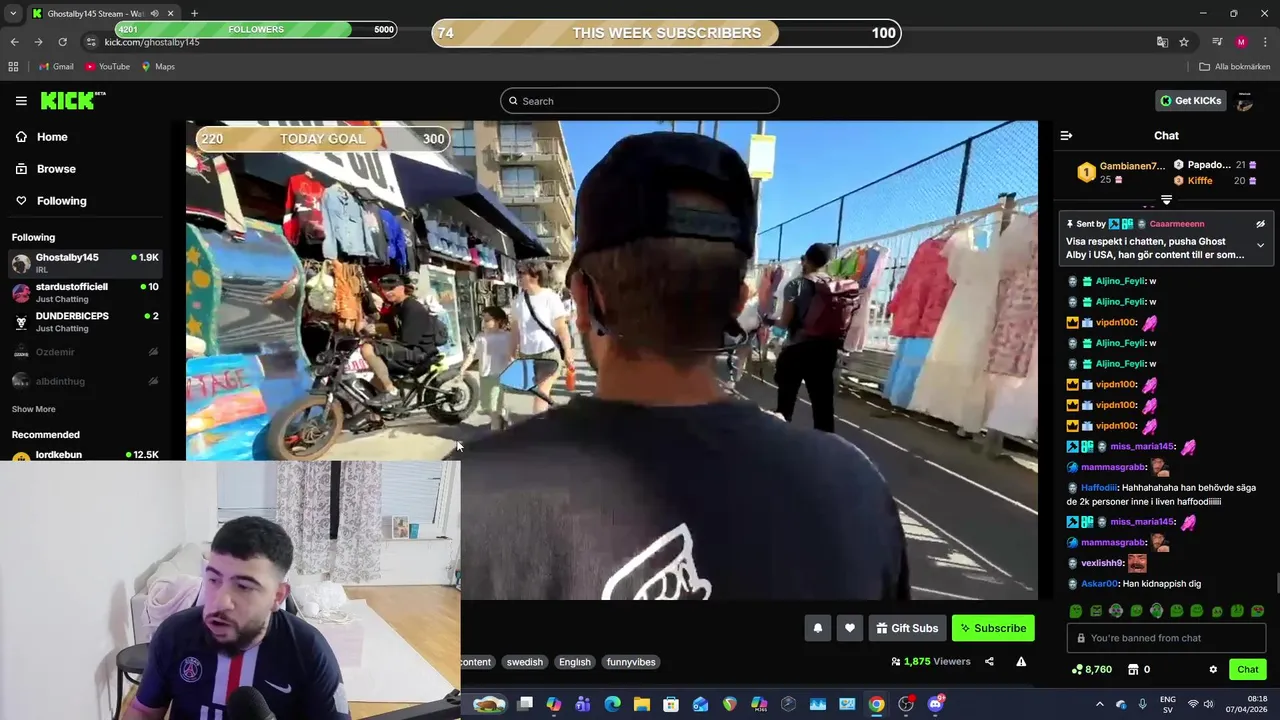Open File Explorer from the taskbar
Image resolution: width=1280 pixels, height=720 pixels.
coord(642,704)
